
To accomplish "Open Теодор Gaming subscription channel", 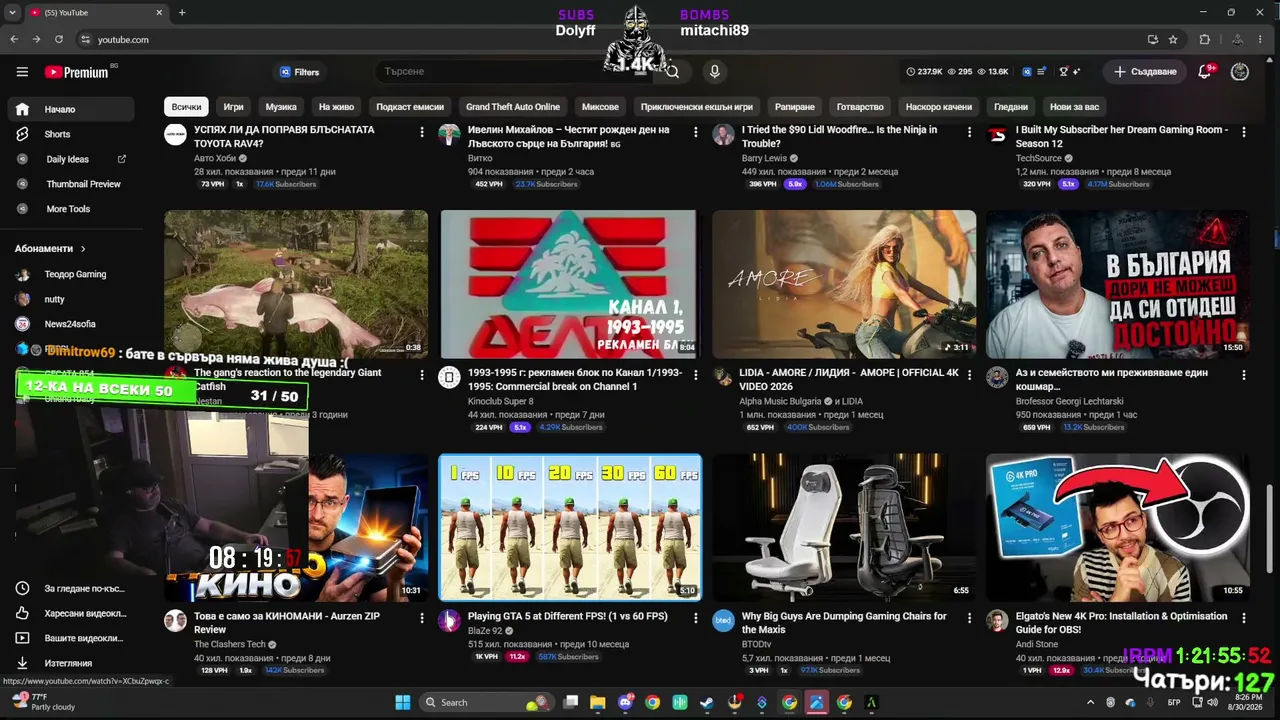I will 72,274.
